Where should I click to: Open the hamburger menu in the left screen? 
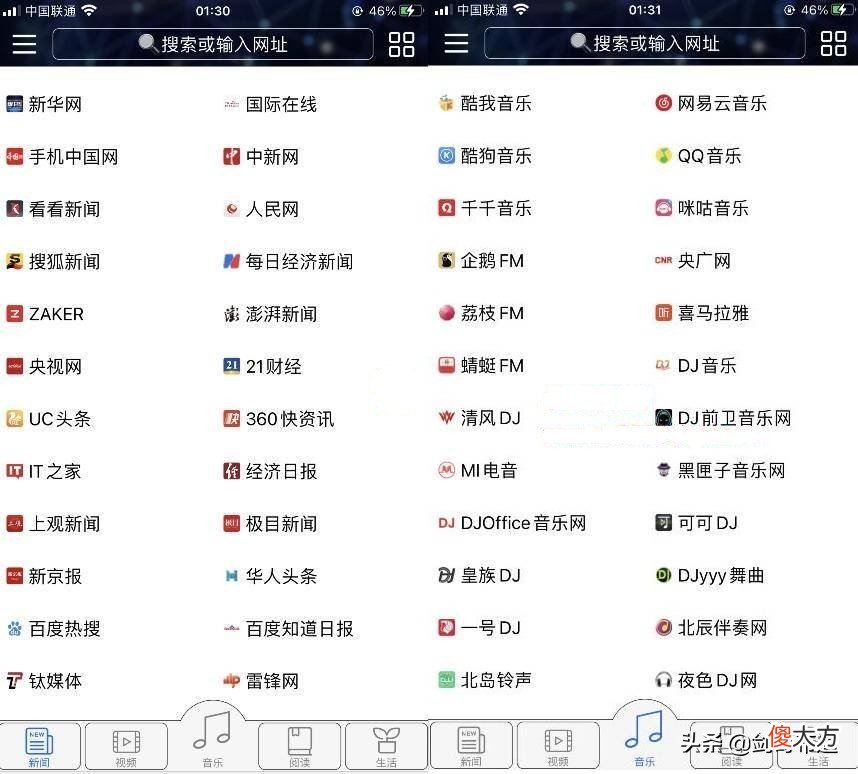(x=25, y=44)
